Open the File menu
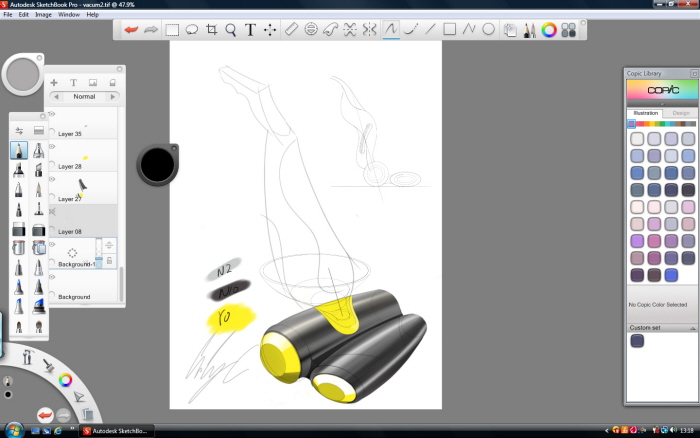Image resolution: width=700 pixels, height=438 pixels. point(8,15)
